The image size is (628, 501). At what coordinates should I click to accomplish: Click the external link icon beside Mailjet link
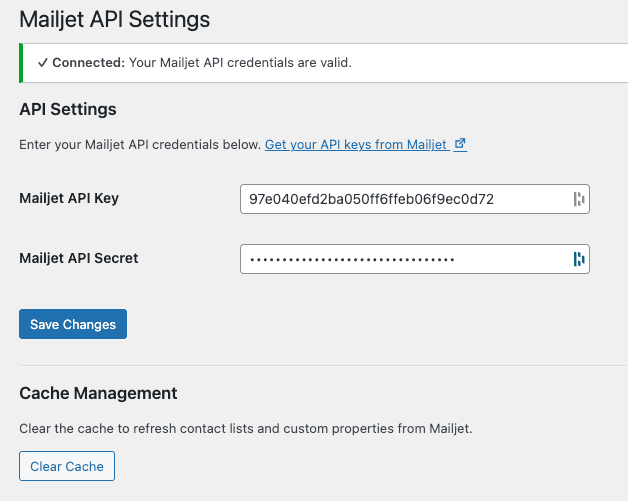(460, 144)
